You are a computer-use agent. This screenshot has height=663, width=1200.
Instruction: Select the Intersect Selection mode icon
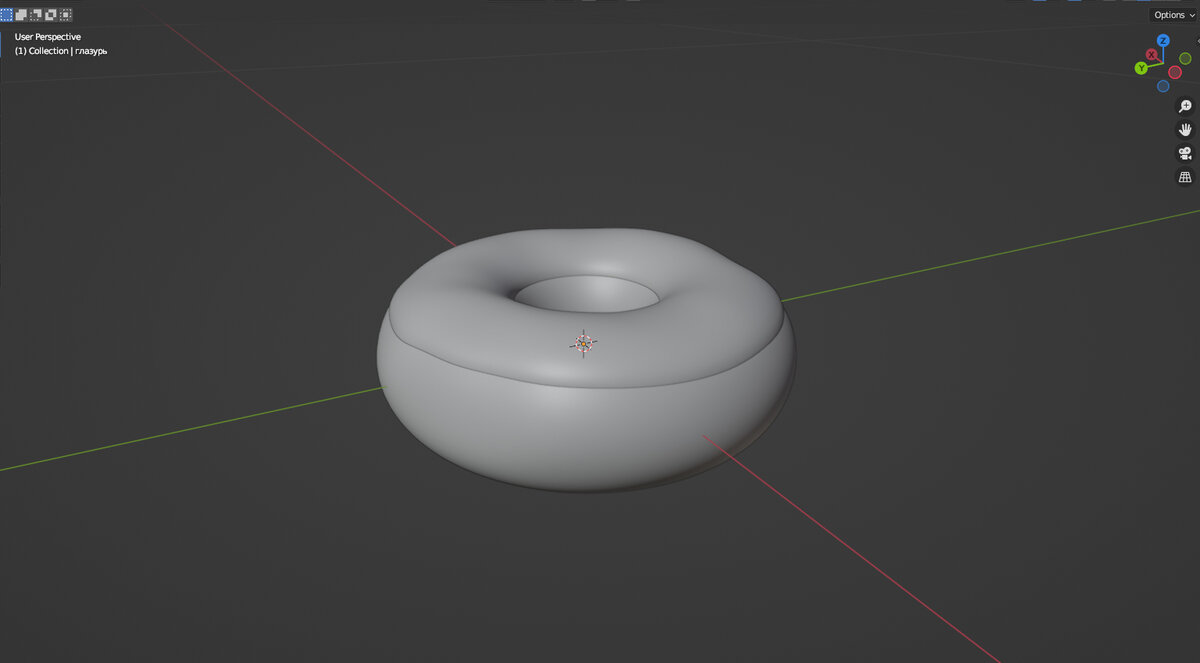(x=66, y=14)
